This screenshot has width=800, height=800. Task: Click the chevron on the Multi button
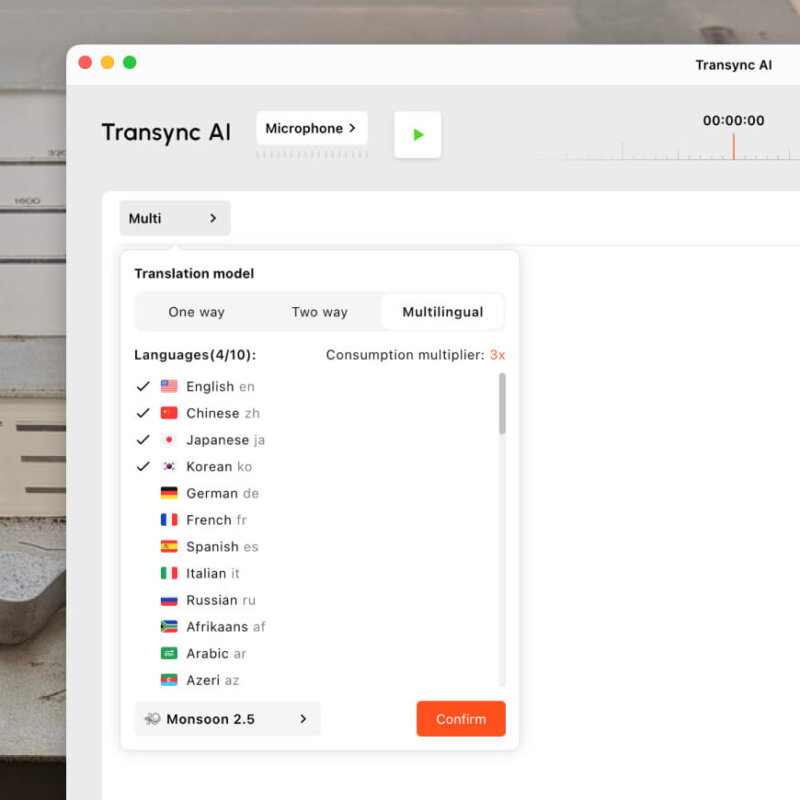[x=213, y=218]
